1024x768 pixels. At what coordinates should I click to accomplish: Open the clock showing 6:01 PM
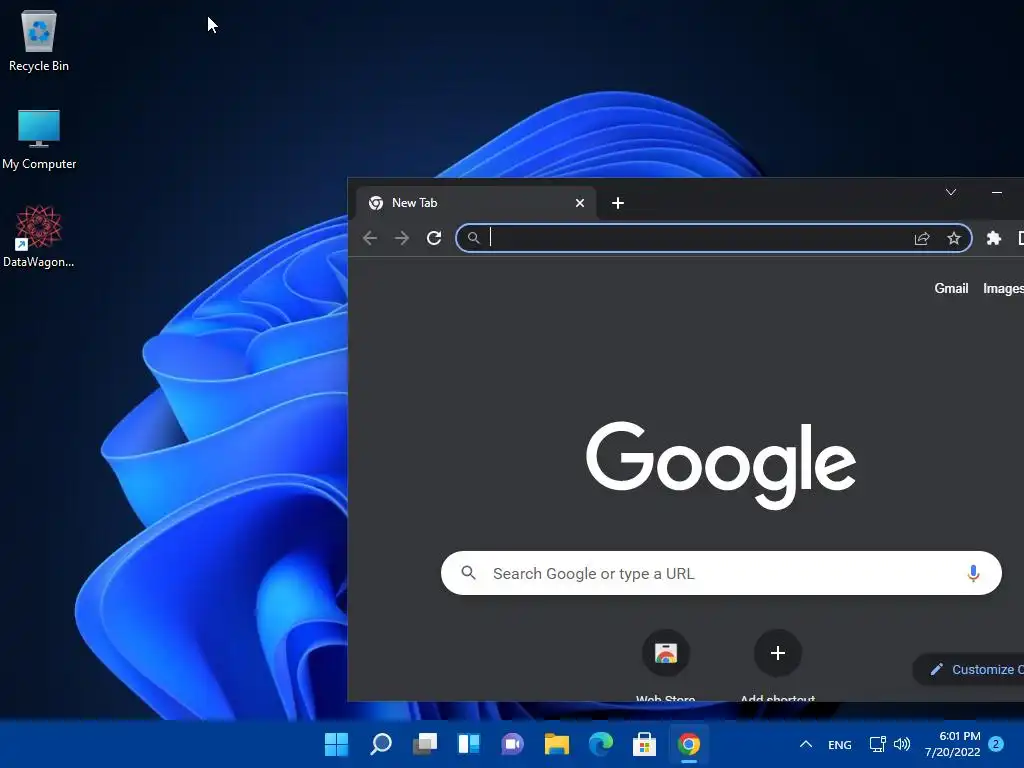tap(952, 744)
